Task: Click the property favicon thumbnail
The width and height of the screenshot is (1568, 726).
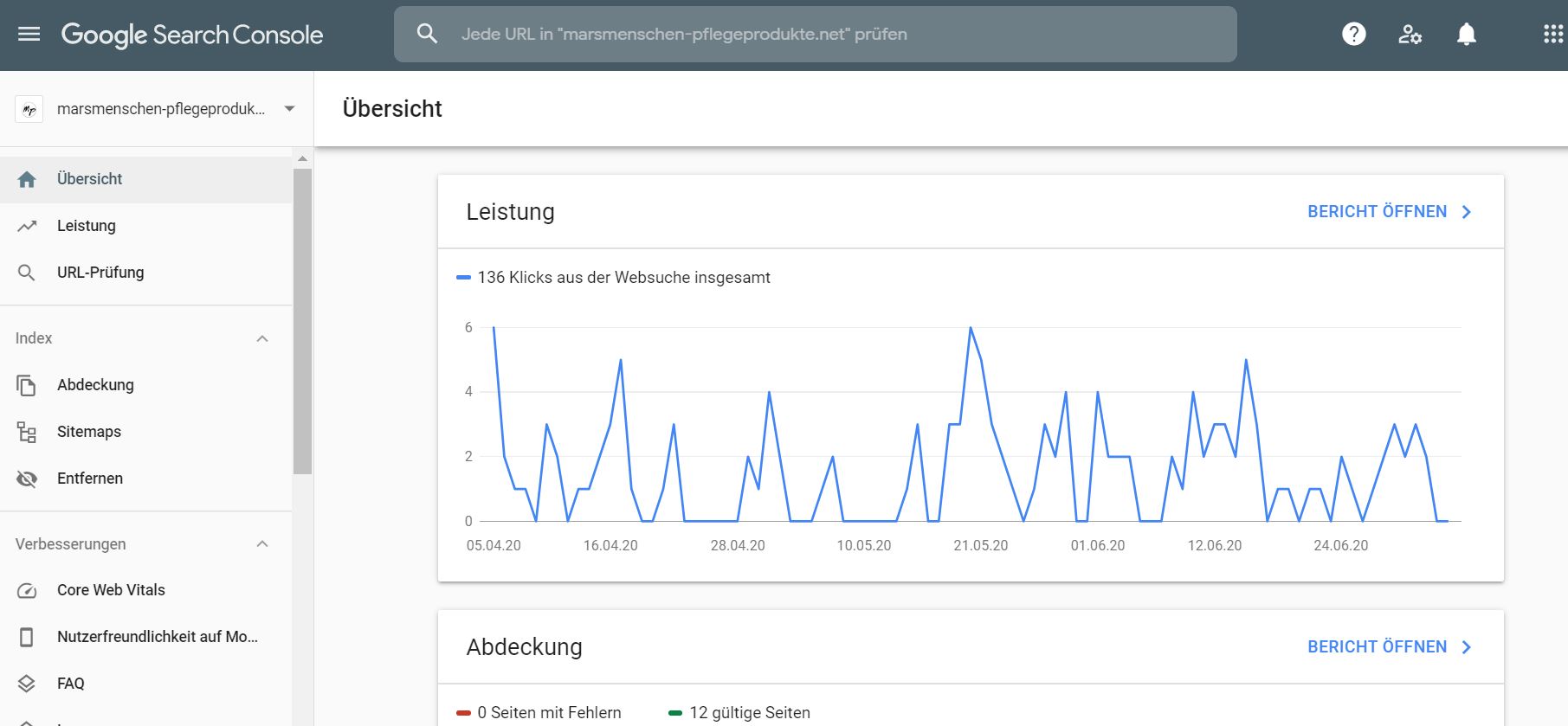Action: pos(29,109)
